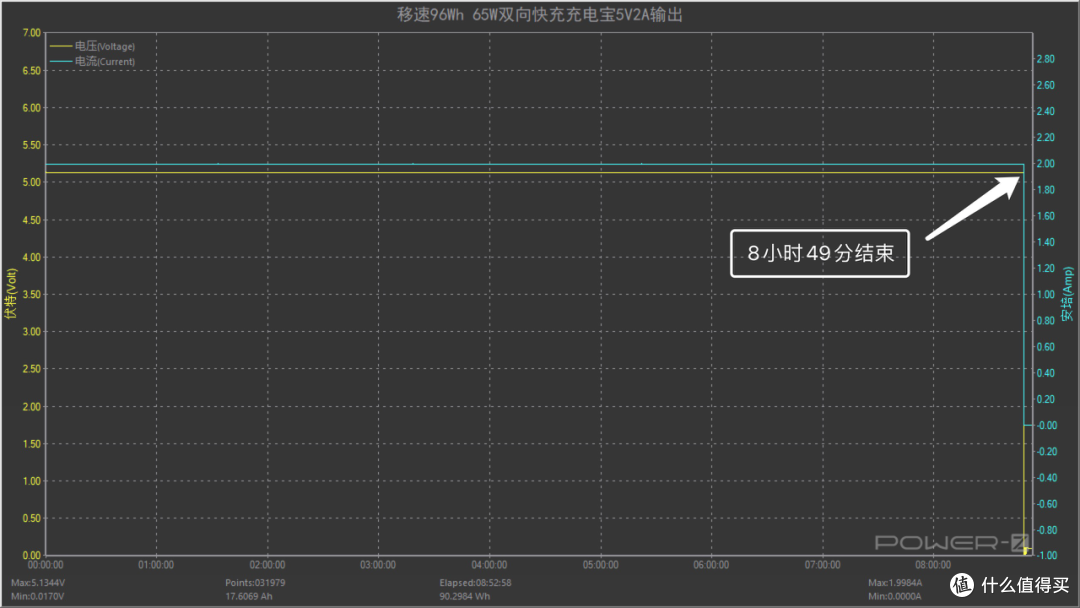Image resolution: width=1080 pixels, height=608 pixels.
Task: Click the 0.50 voltage axis label
Action: [32, 518]
